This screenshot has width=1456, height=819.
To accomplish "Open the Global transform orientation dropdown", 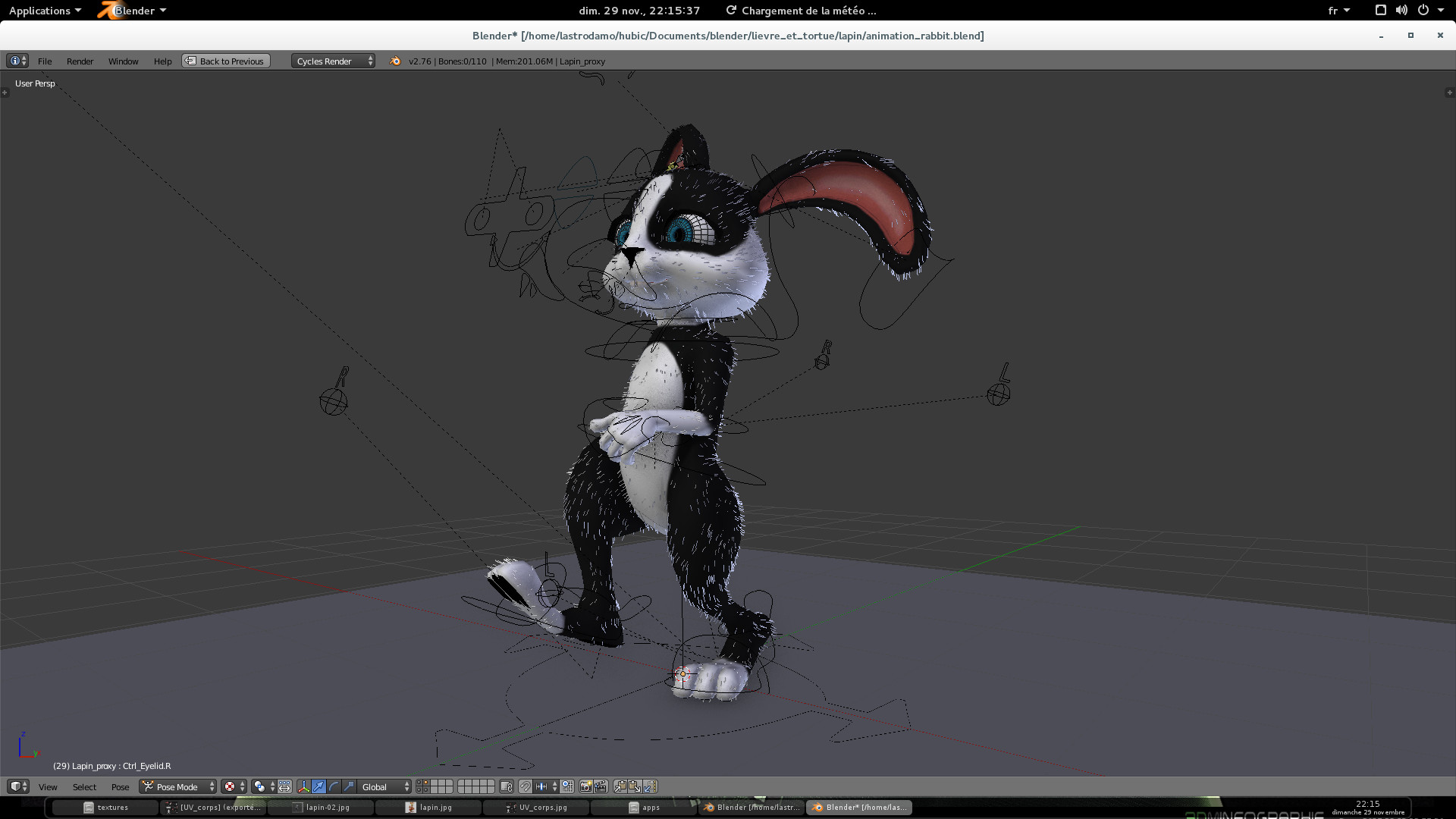I will (384, 786).
